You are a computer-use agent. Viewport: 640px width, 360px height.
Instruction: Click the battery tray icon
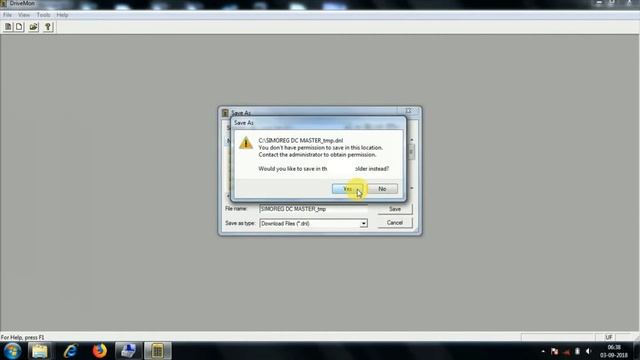click(x=577, y=351)
